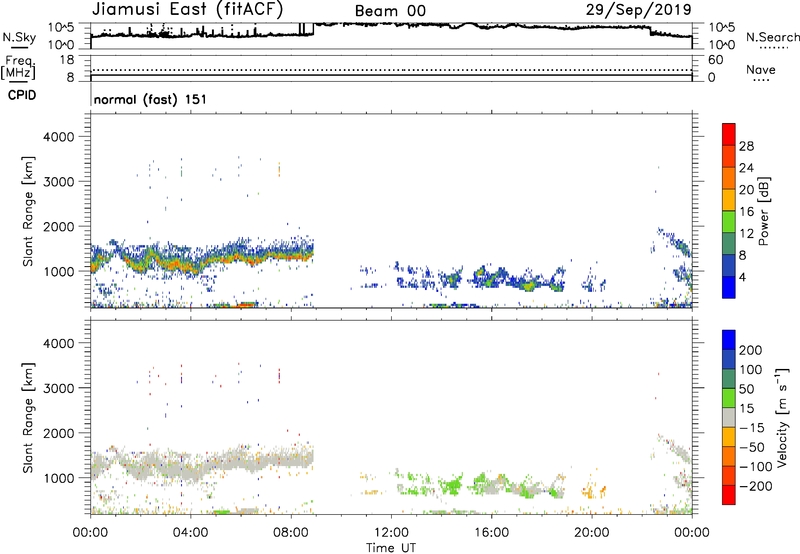Click the 4000 tick on power panel
800x554 pixels.
pyautogui.click(x=58, y=137)
